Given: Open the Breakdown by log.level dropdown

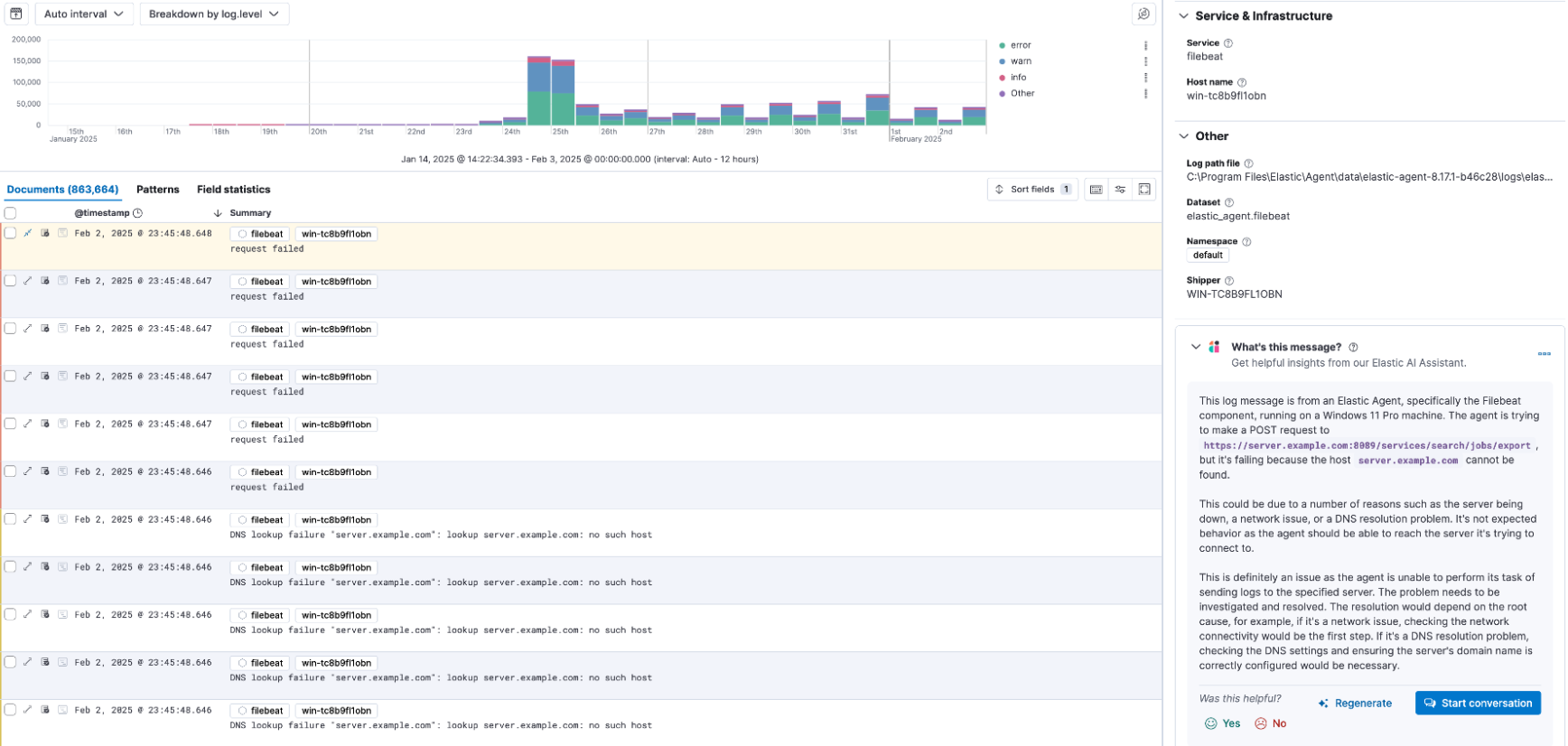Looking at the screenshot, I should click(x=214, y=14).
